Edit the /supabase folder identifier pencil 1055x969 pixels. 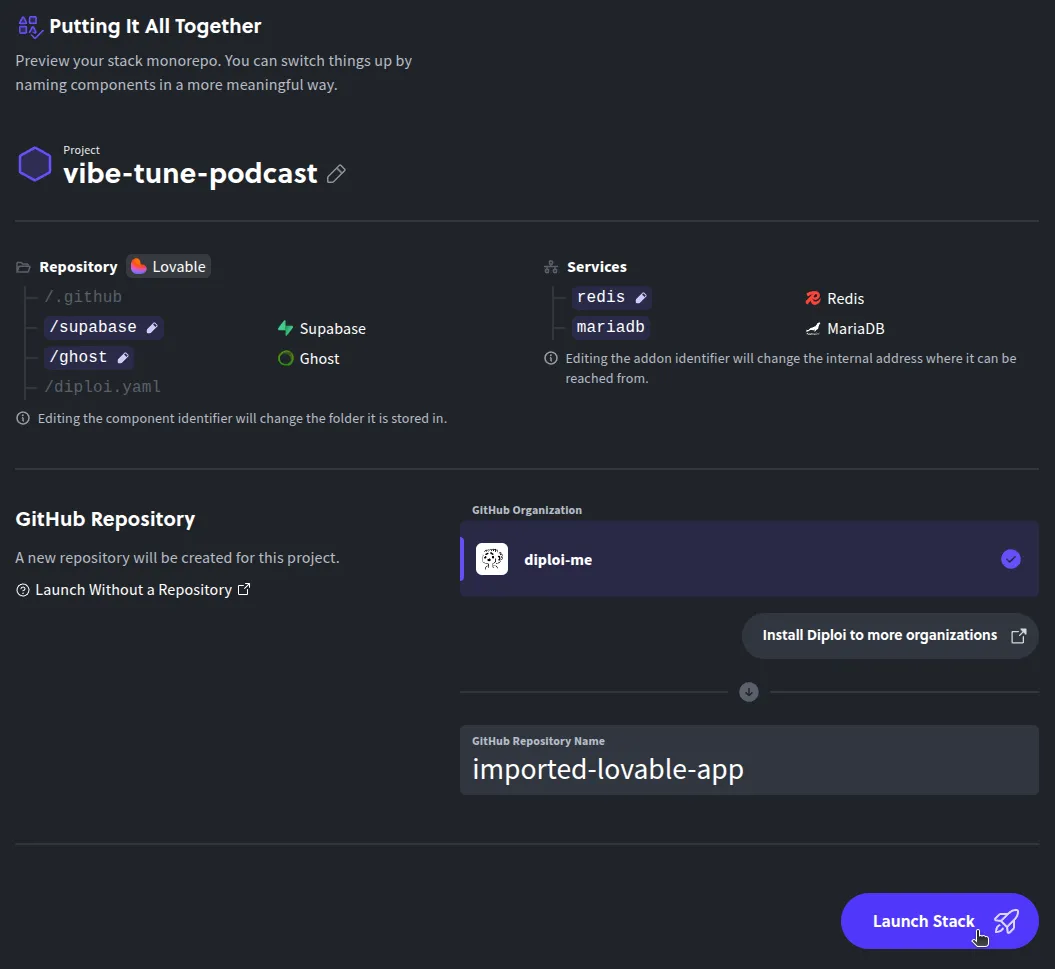[x=152, y=328]
